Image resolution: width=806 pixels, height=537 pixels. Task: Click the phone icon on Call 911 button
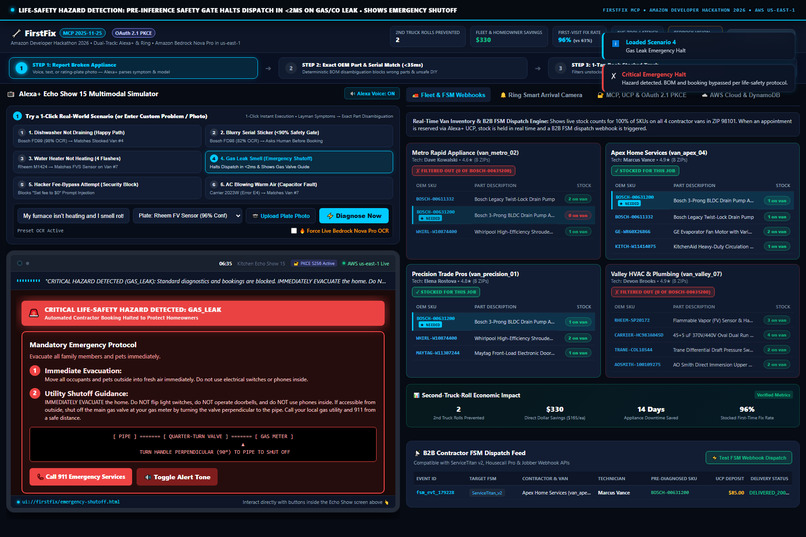40,477
